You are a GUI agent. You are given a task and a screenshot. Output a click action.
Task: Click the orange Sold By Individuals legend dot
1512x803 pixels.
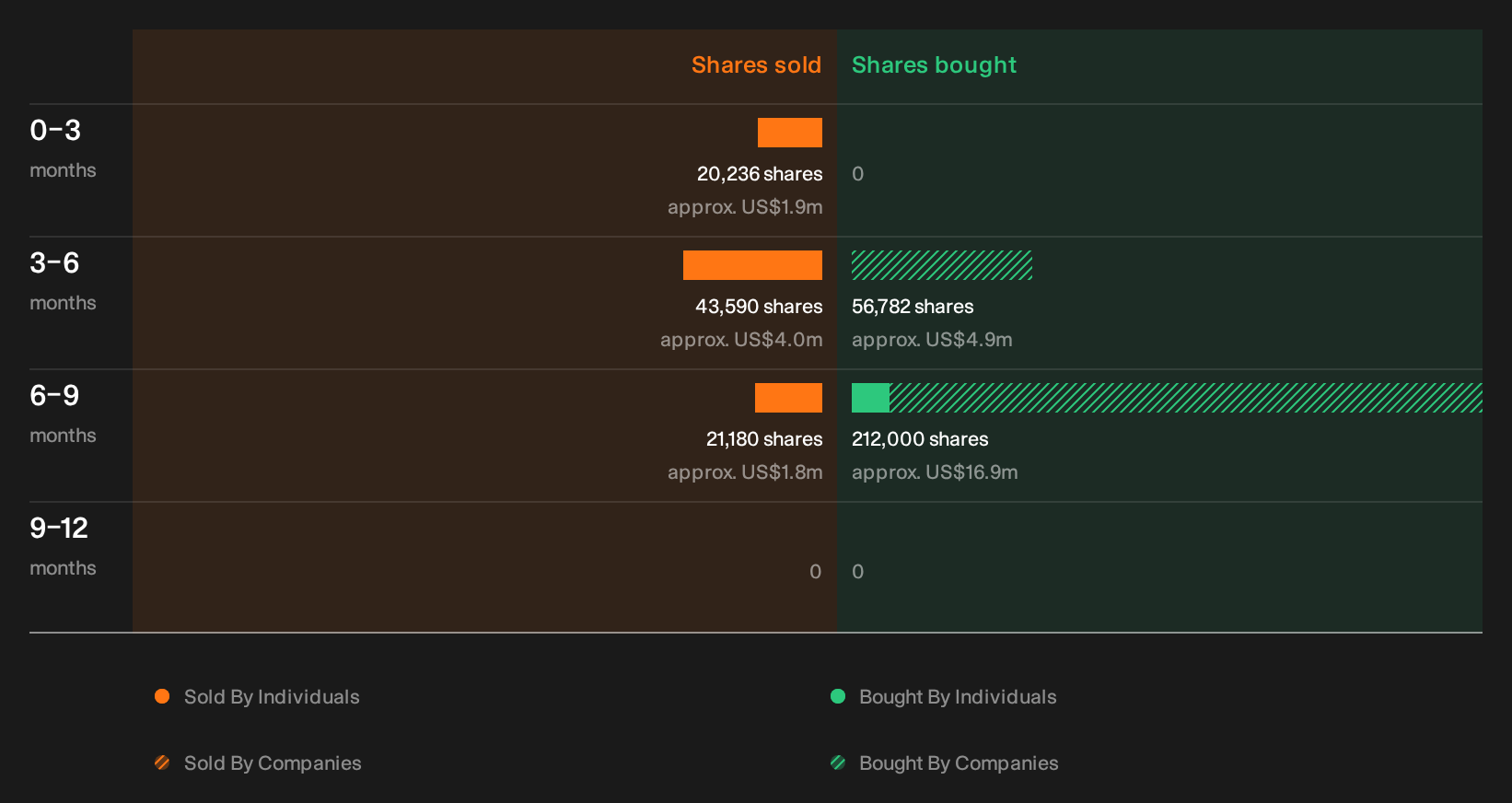point(162,696)
